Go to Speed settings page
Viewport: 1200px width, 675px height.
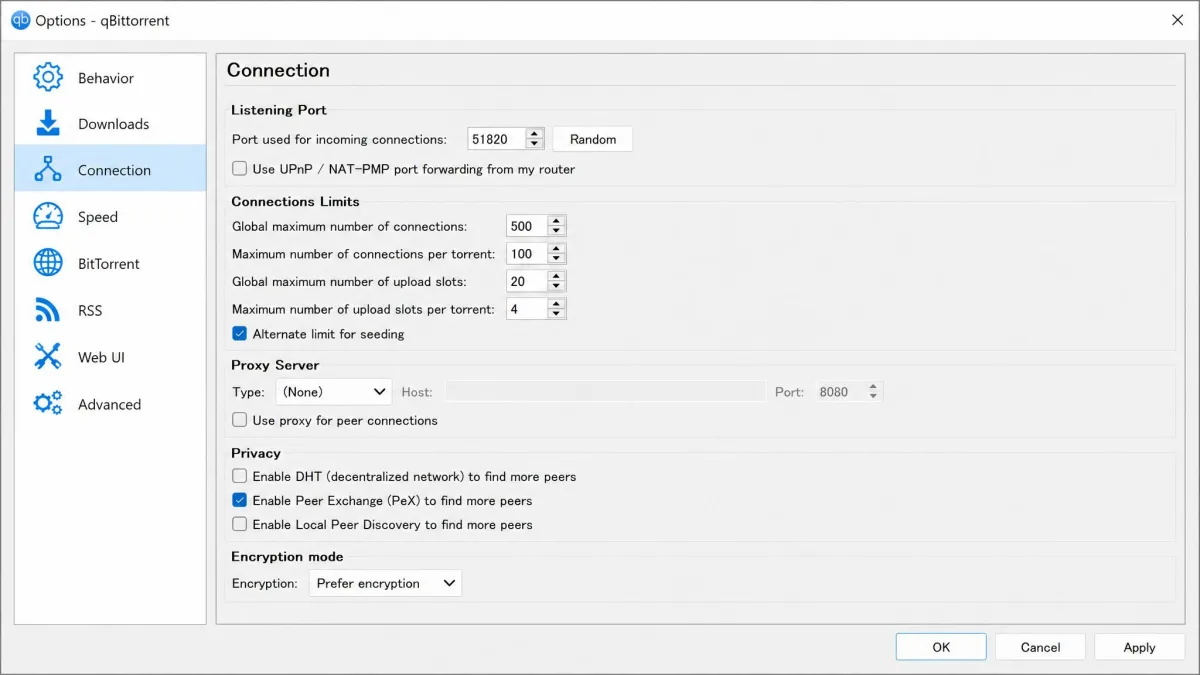pos(110,216)
